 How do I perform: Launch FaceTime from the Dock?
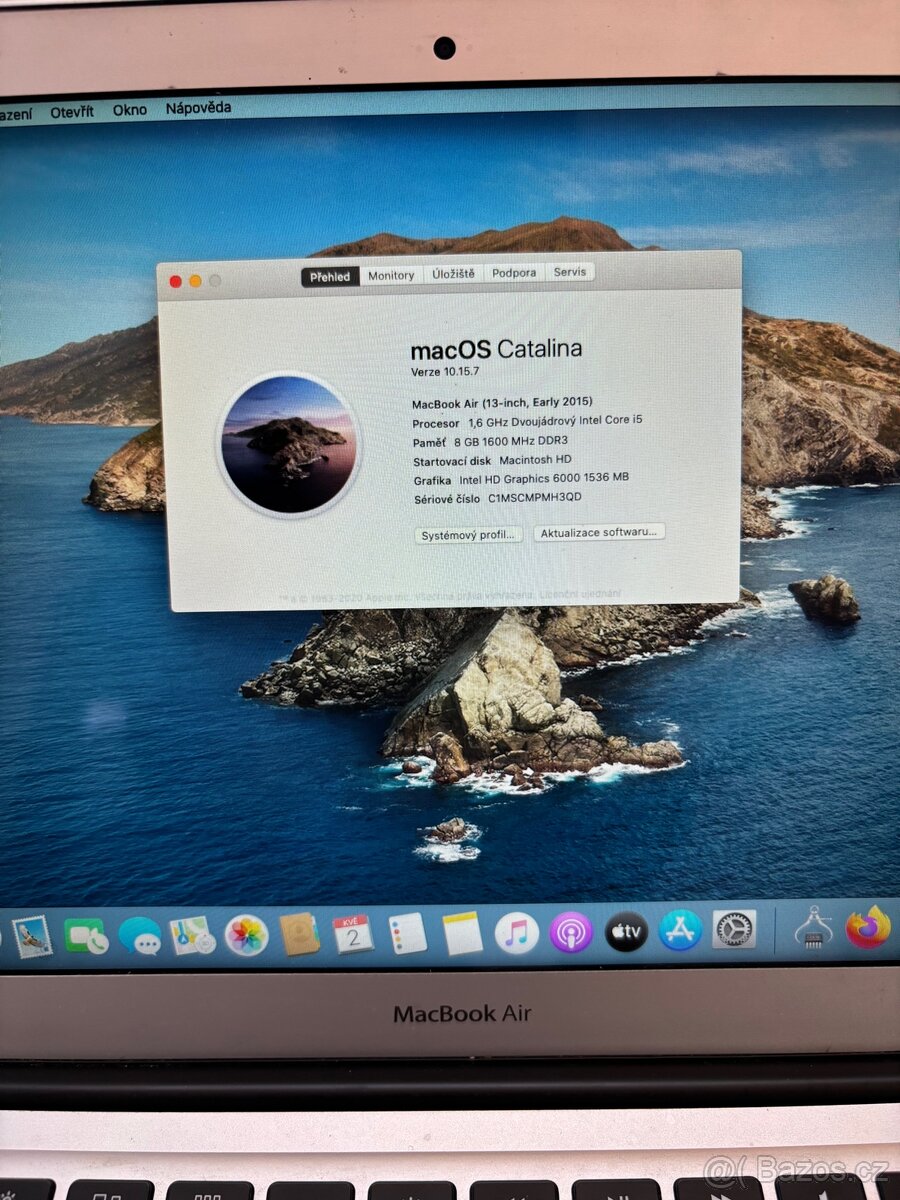pyautogui.click(x=86, y=936)
